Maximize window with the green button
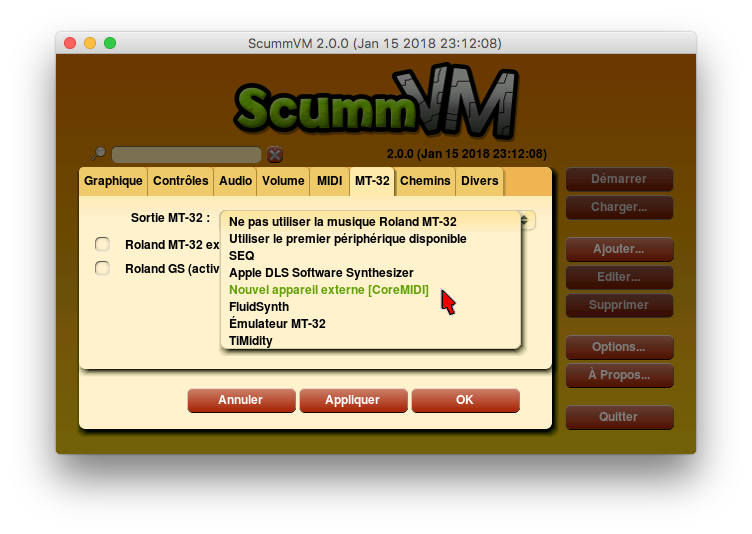 pos(110,43)
